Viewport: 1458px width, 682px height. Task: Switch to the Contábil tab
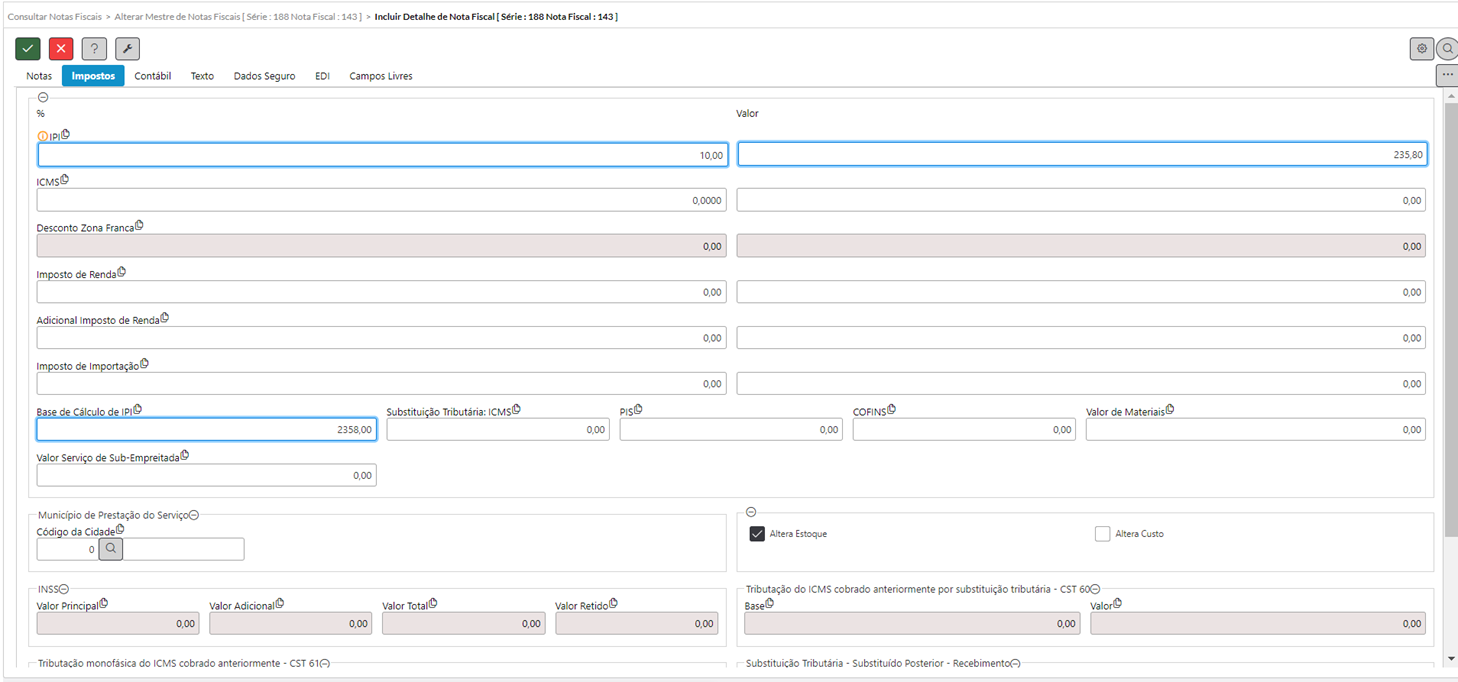(x=153, y=76)
